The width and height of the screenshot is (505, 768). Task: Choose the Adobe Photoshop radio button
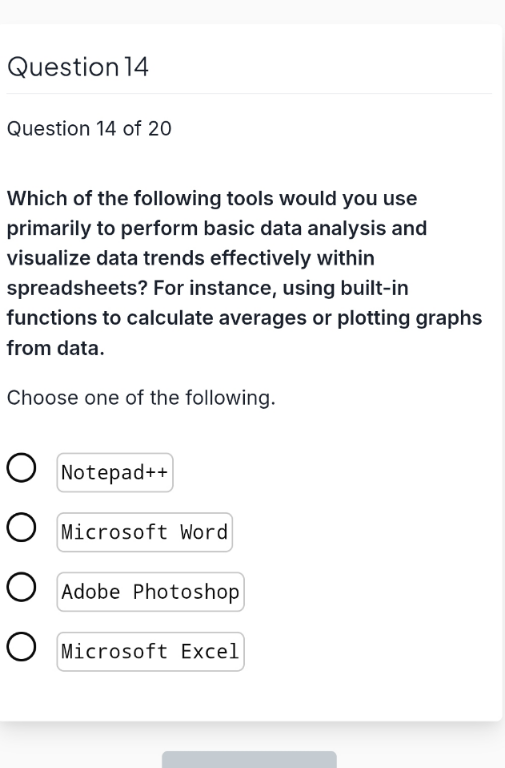tap(21, 587)
